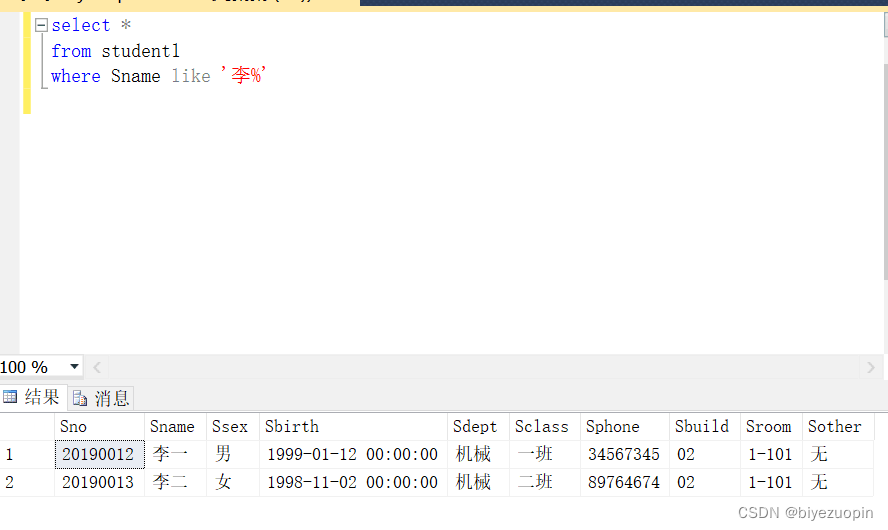Click Sdept cell 机械 in row 1
This screenshot has height=530, width=888.
479,454
